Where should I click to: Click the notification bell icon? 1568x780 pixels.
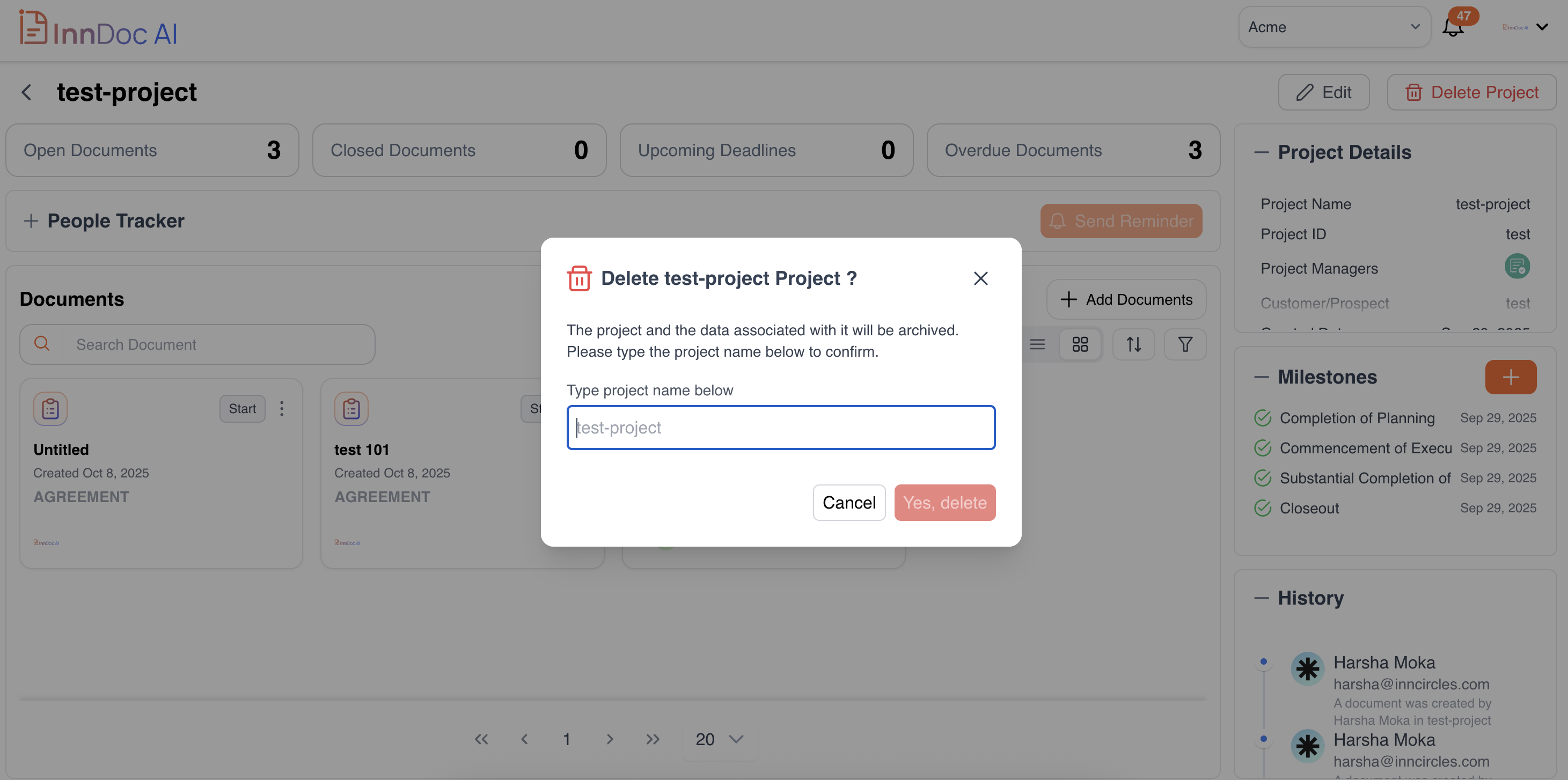click(1452, 28)
